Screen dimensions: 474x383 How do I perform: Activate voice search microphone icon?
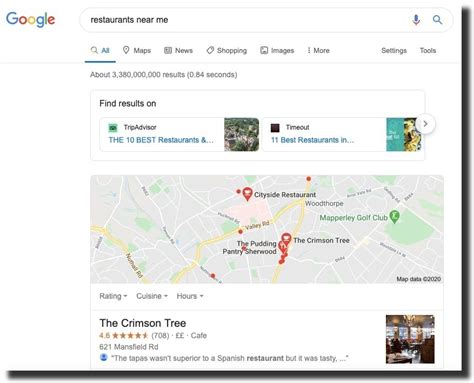[416, 20]
